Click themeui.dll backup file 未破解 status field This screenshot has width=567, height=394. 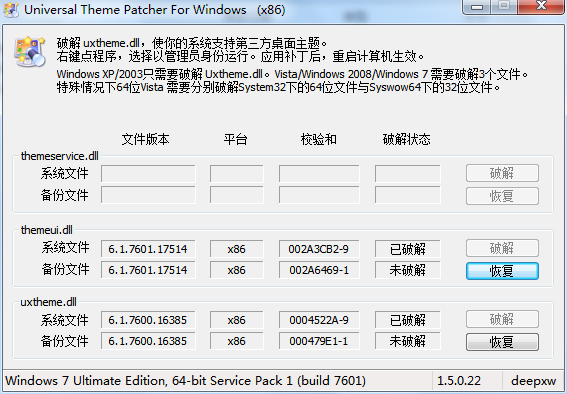click(408, 270)
